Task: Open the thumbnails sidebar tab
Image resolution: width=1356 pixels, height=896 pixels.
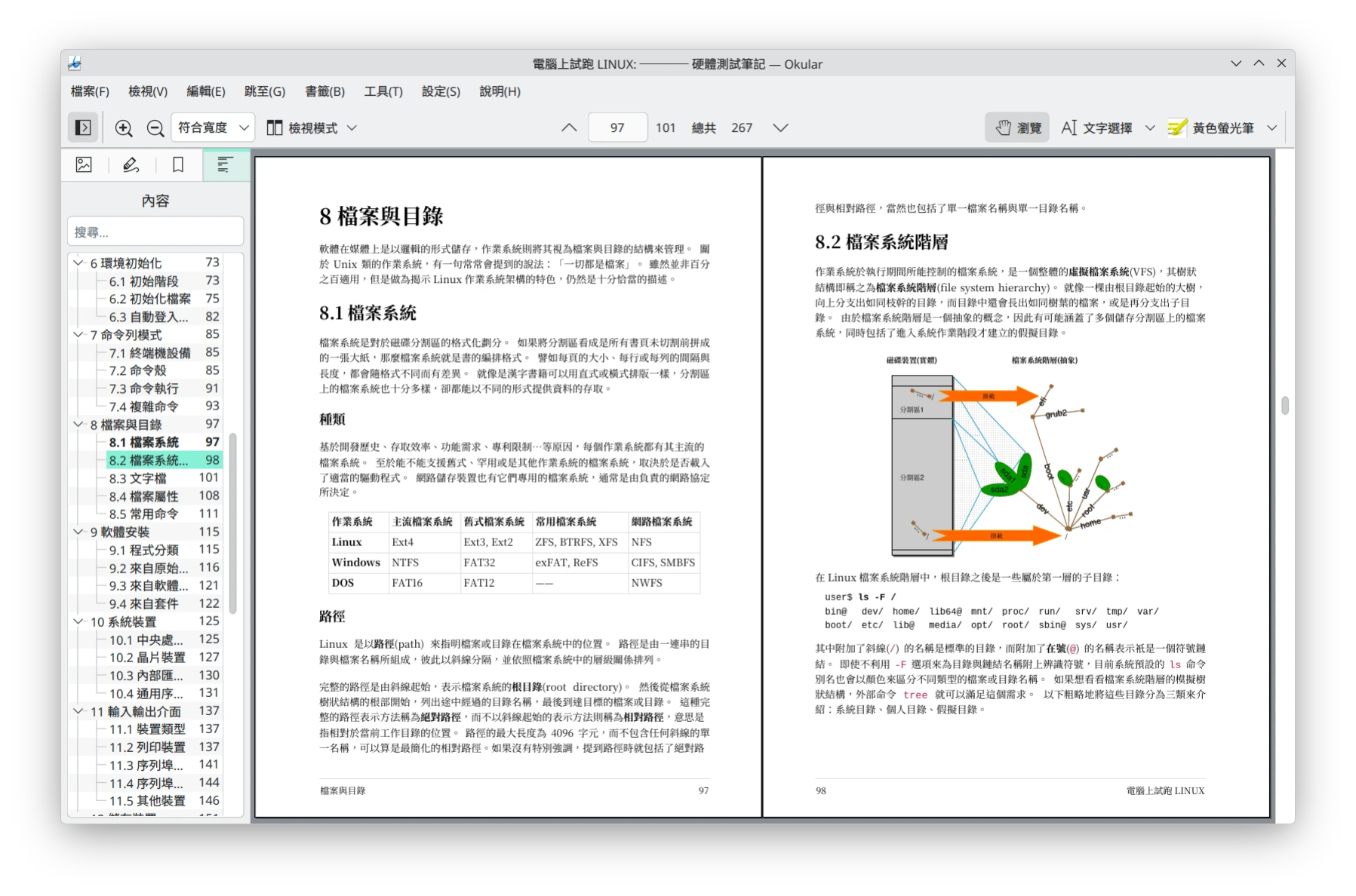Action: (x=84, y=164)
